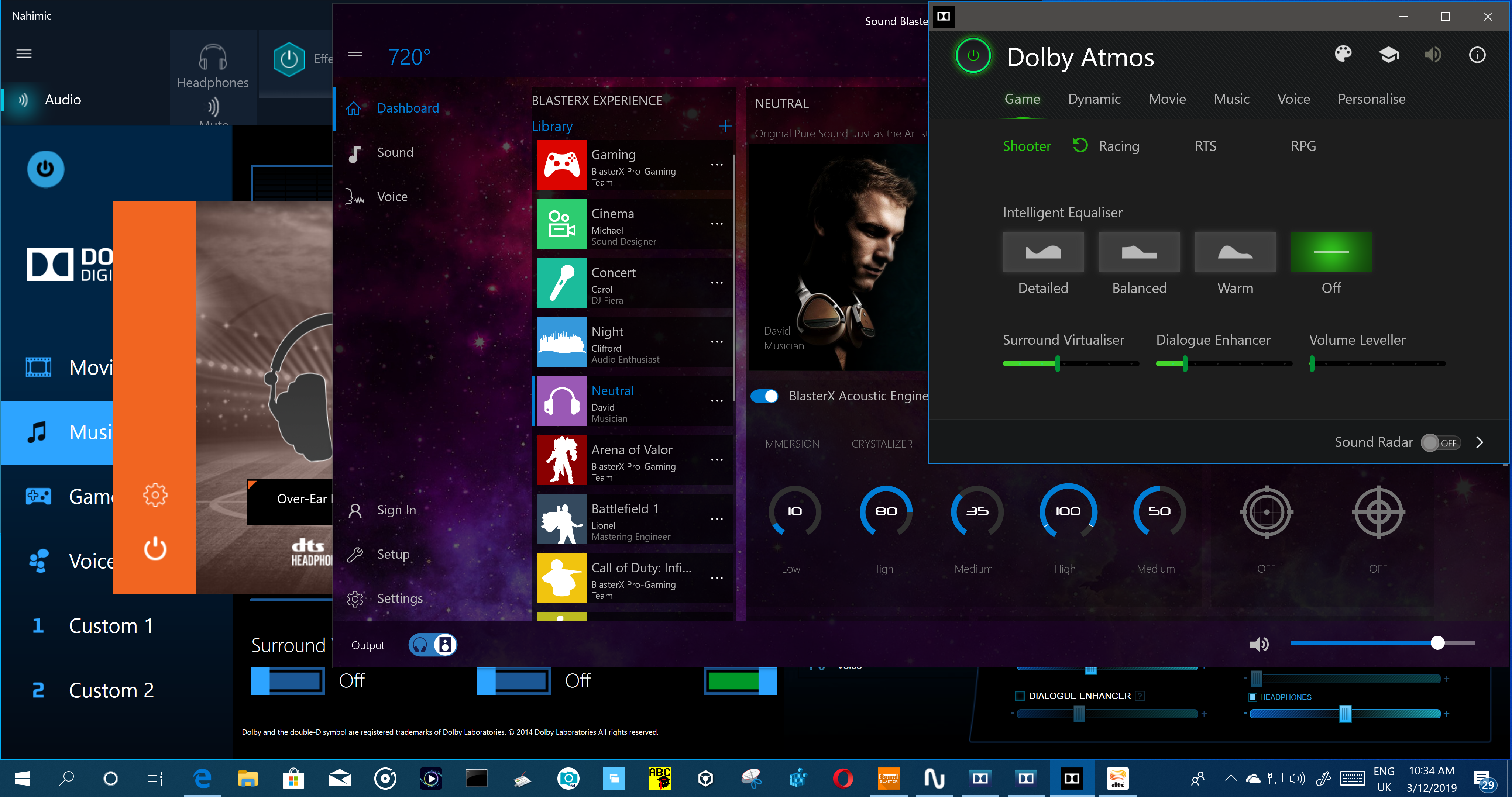Switch to the Movie tab in Dolby Atmos
Image resolution: width=1512 pixels, height=797 pixels.
(x=1167, y=99)
